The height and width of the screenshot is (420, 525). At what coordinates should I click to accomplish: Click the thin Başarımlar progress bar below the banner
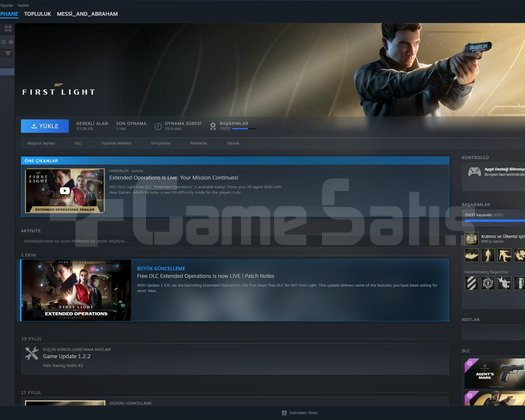(243, 129)
